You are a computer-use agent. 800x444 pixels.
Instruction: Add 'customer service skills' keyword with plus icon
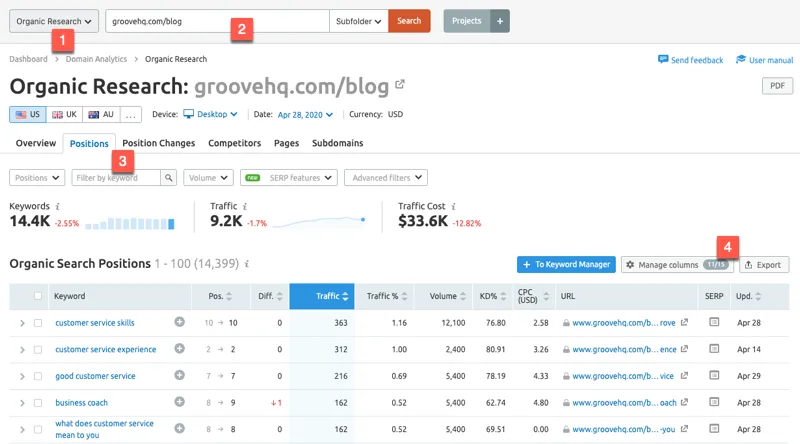pyautogui.click(x=180, y=322)
